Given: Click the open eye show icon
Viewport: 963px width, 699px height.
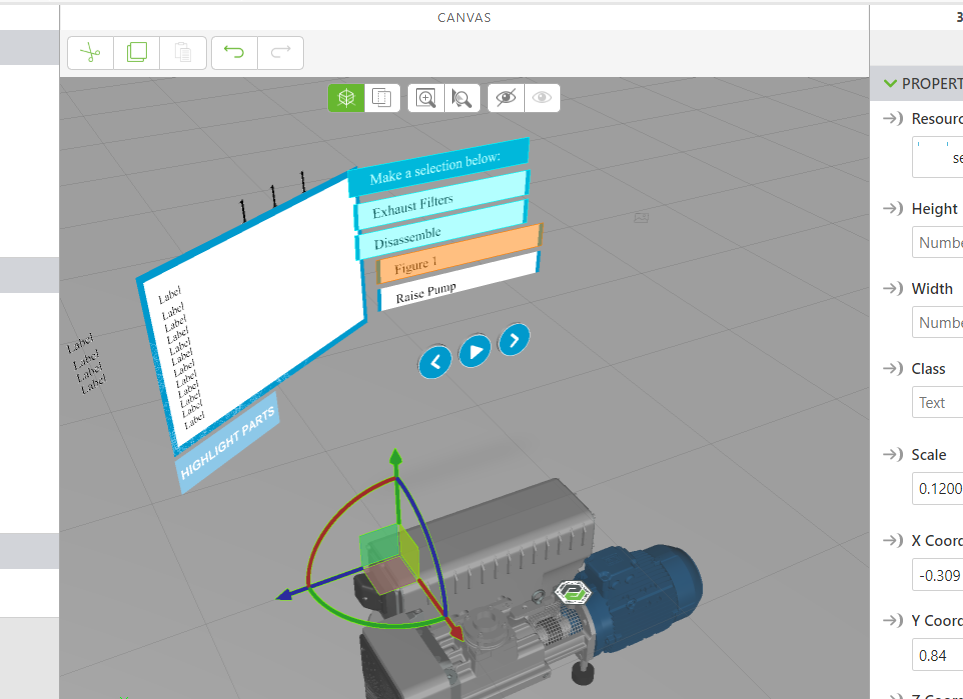Looking at the screenshot, I should (542, 98).
